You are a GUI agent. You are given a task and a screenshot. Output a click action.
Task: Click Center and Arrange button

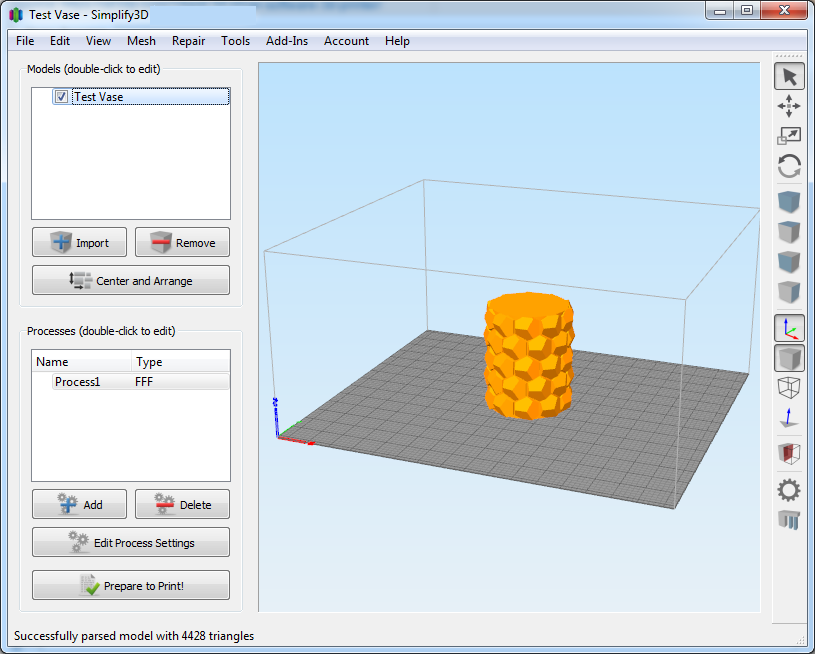coord(131,280)
